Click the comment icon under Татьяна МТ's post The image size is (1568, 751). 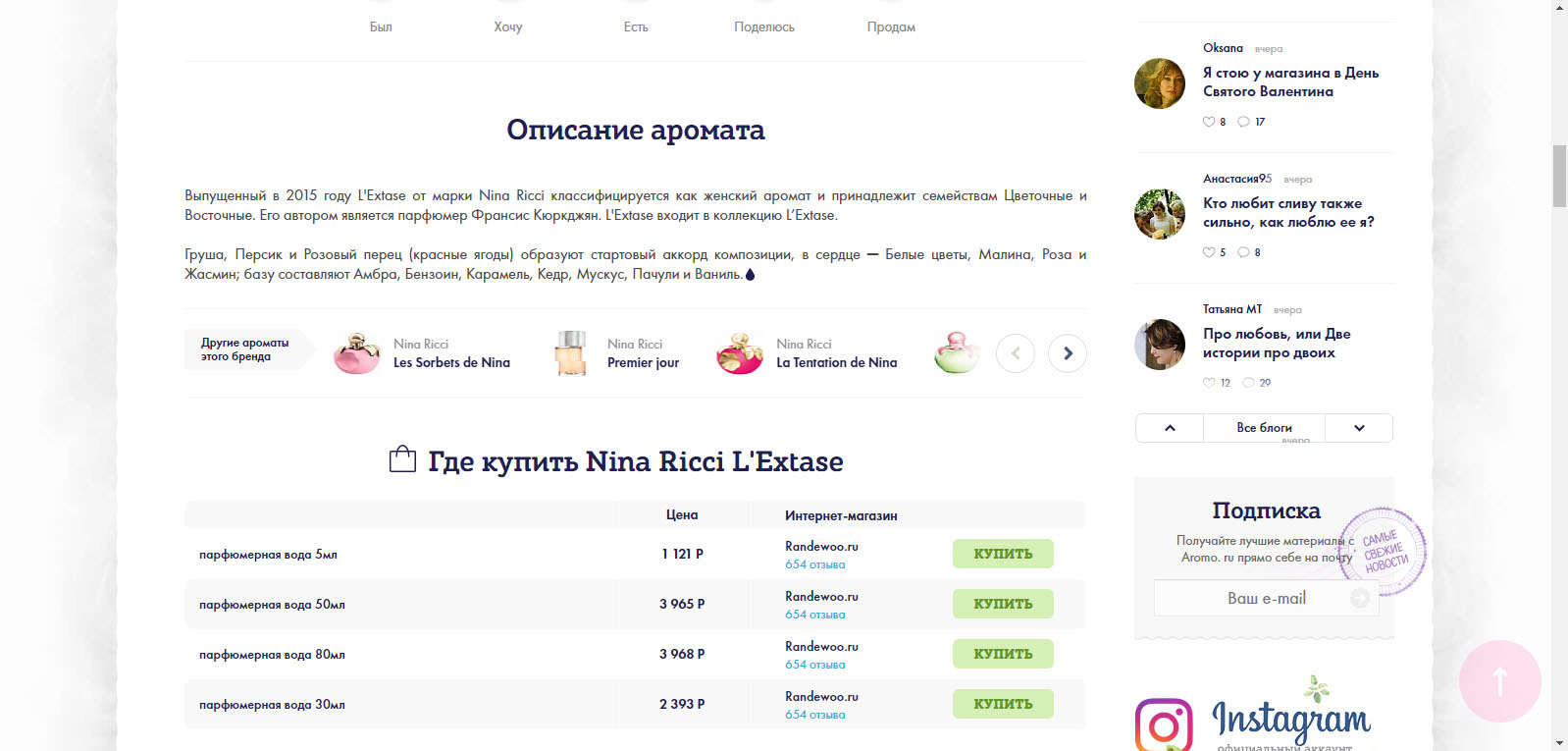[x=1248, y=383]
